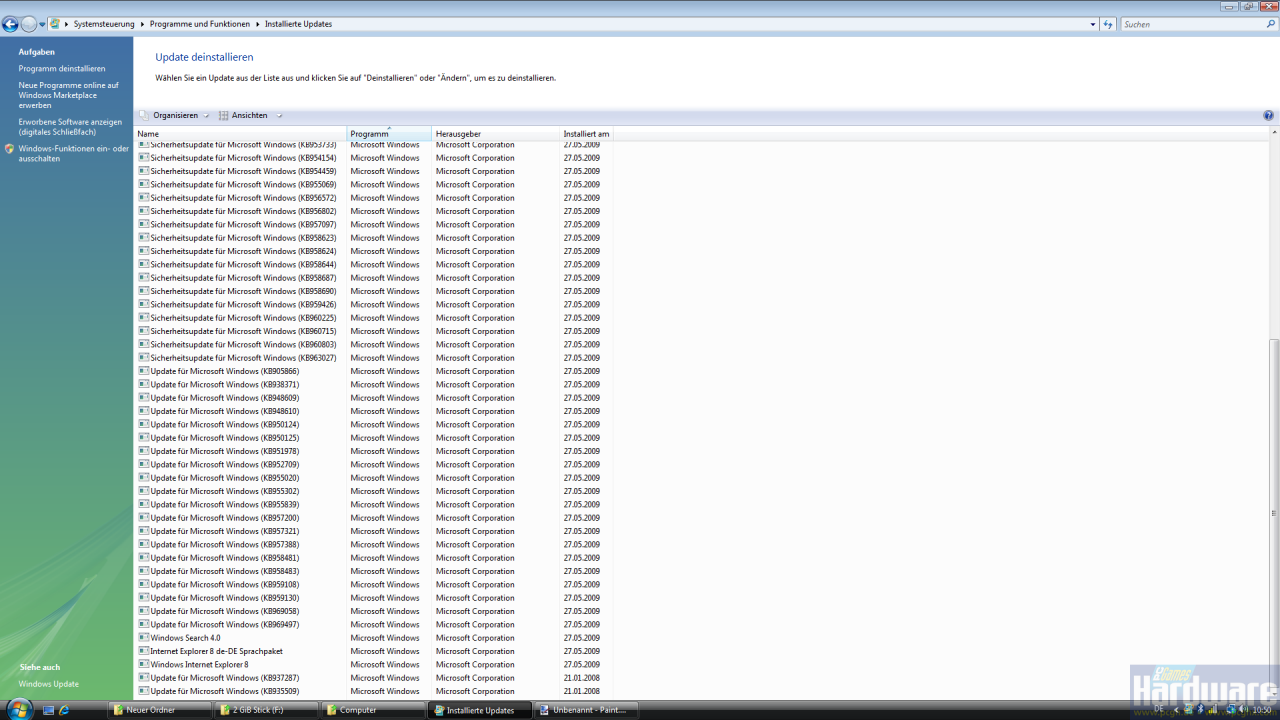Select Sicherheitsupdate KB955069 row
The image size is (1280, 720).
click(372, 184)
